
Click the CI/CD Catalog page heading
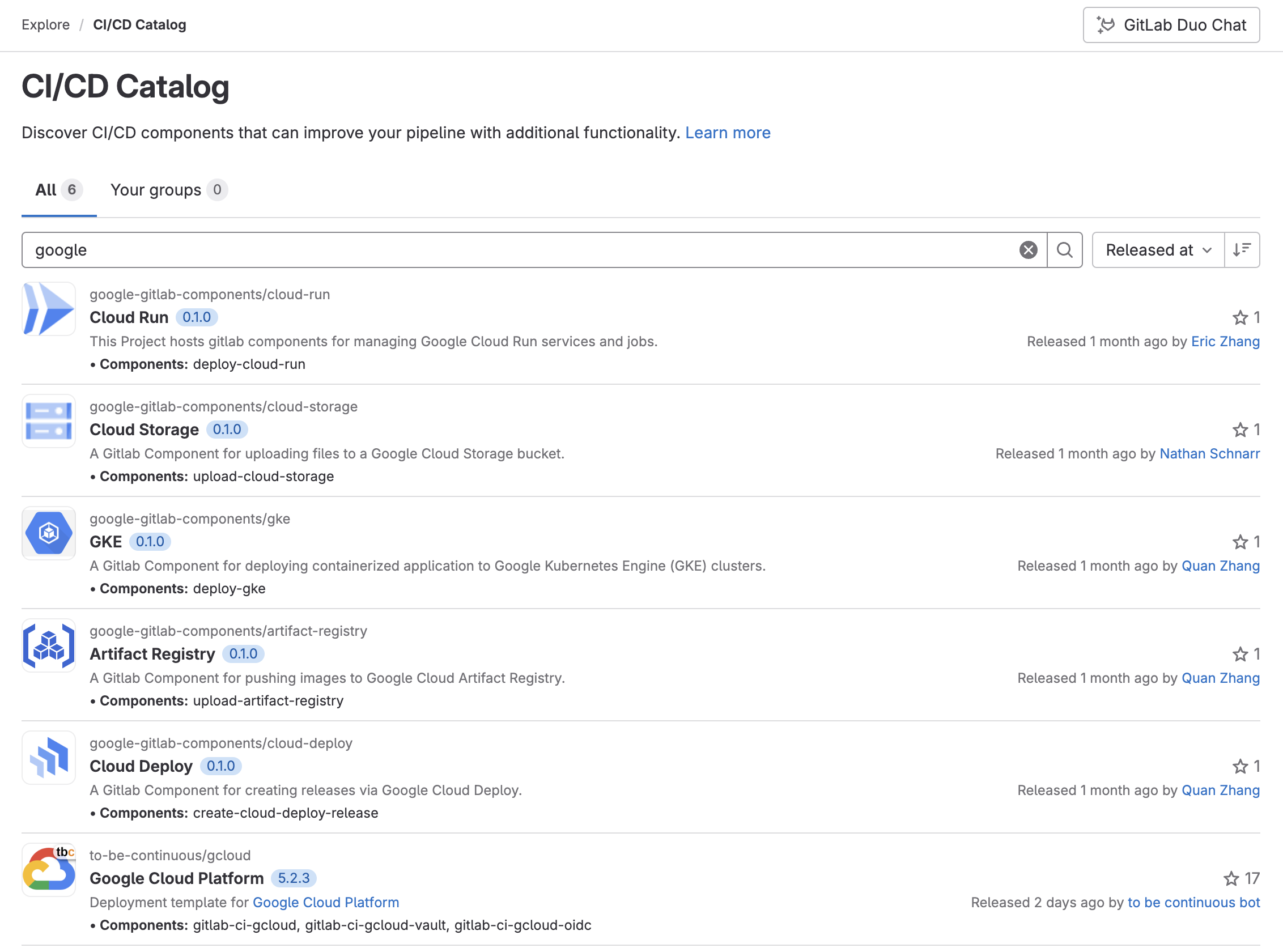126,87
